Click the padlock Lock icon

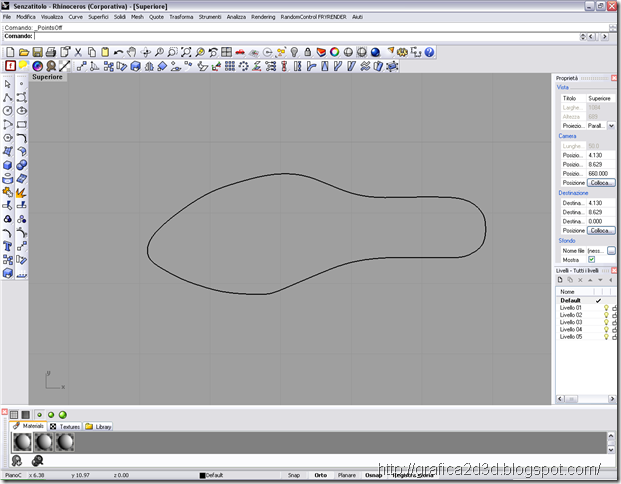click(x=307, y=52)
